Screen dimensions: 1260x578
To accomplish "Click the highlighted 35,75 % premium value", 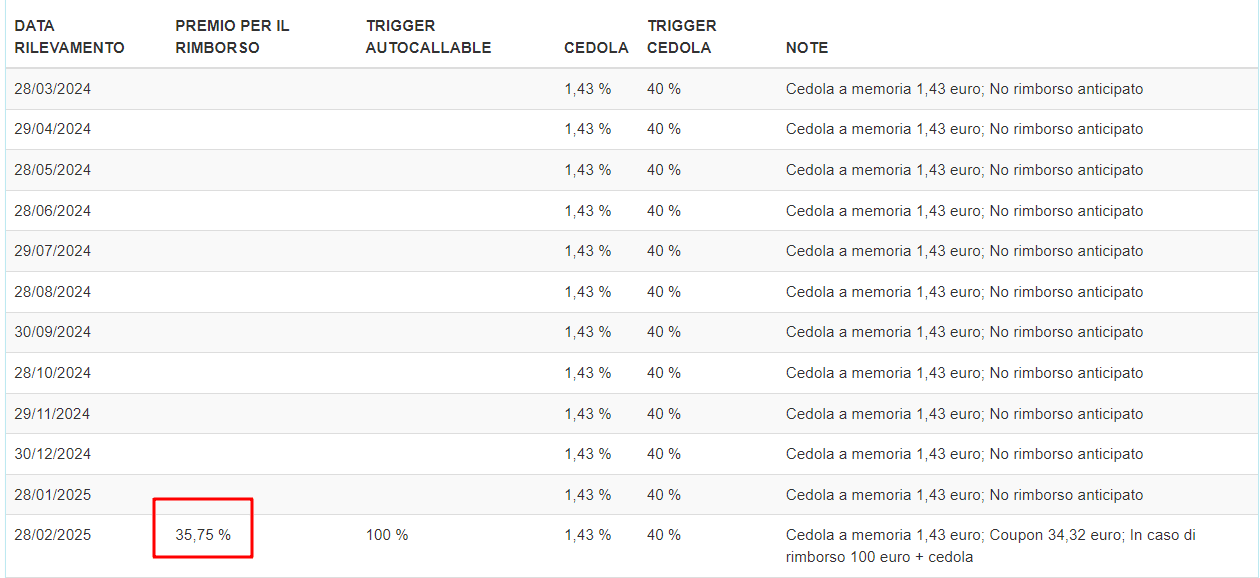I will pyautogui.click(x=203, y=535).
